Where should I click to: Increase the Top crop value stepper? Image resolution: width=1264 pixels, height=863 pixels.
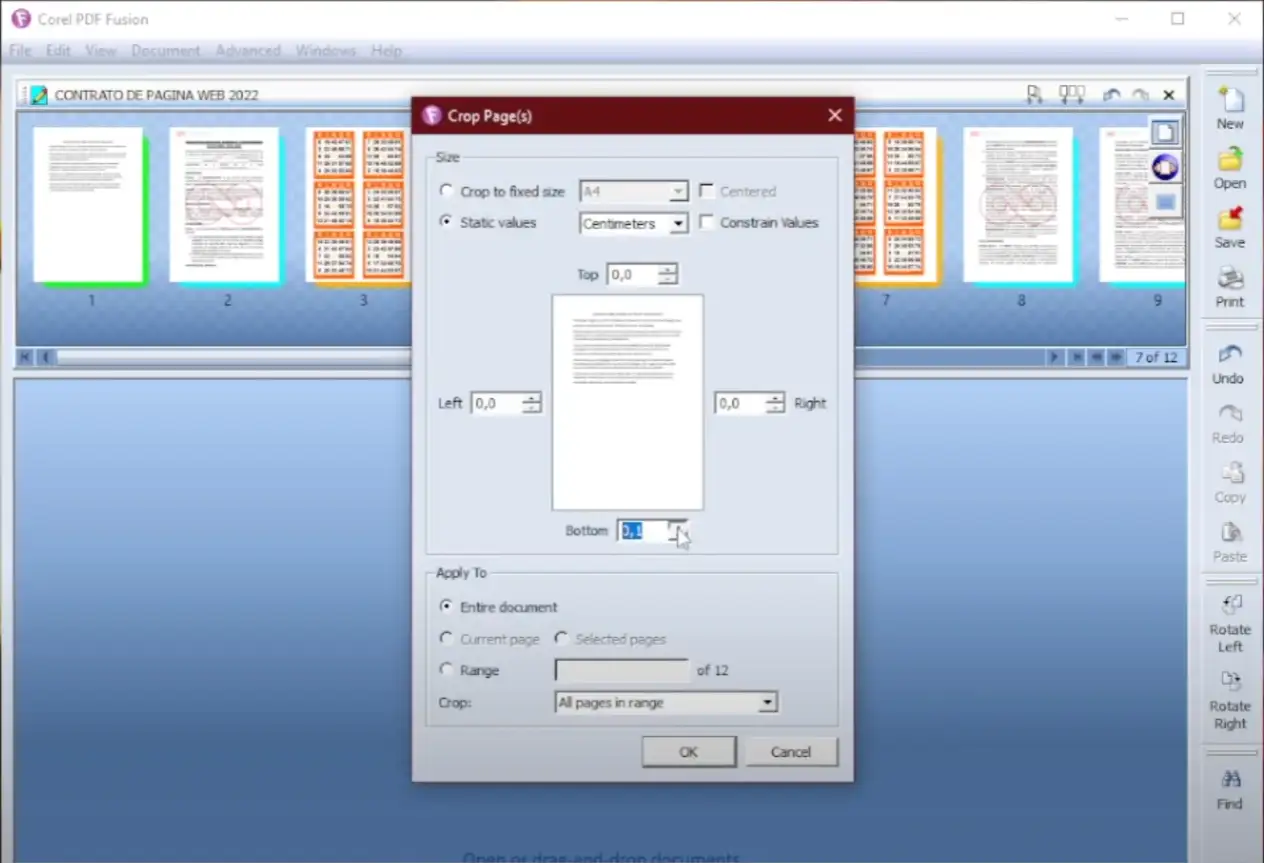667,269
